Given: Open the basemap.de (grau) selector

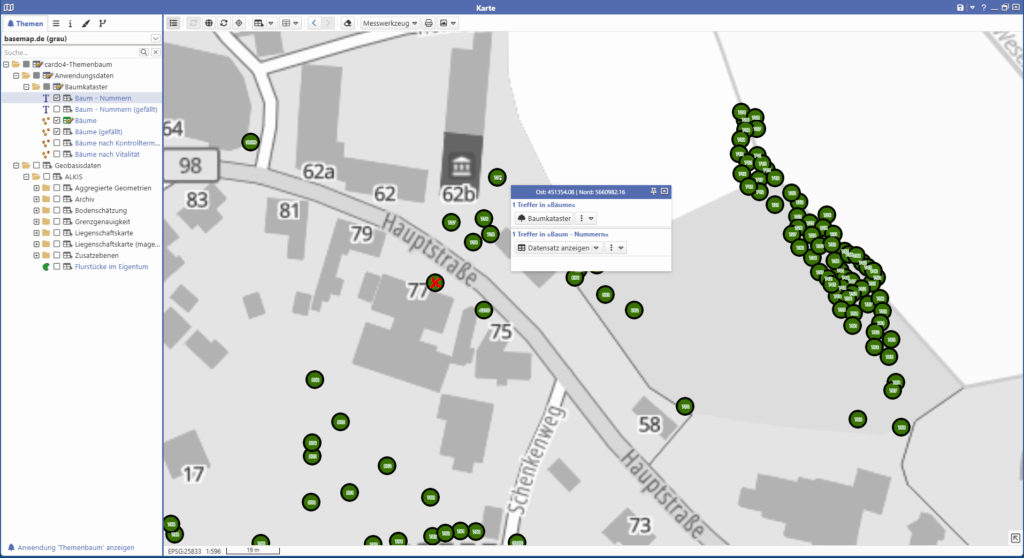Looking at the screenshot, I should click(x=155, y=38).
